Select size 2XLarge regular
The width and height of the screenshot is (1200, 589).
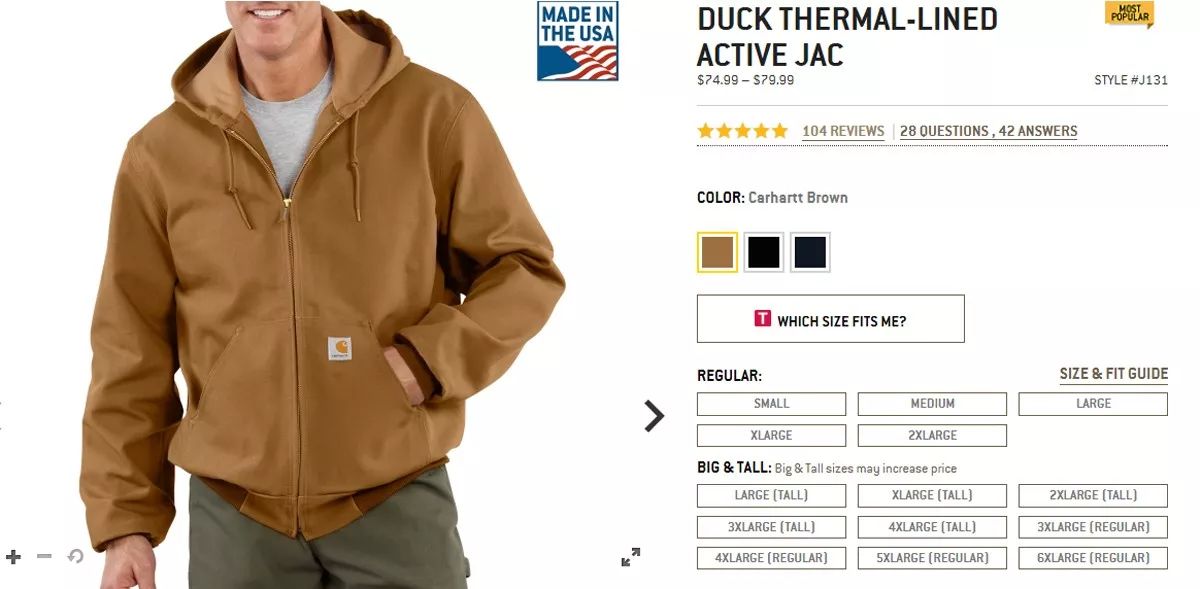pyautogui.click(x=932, y=436)
